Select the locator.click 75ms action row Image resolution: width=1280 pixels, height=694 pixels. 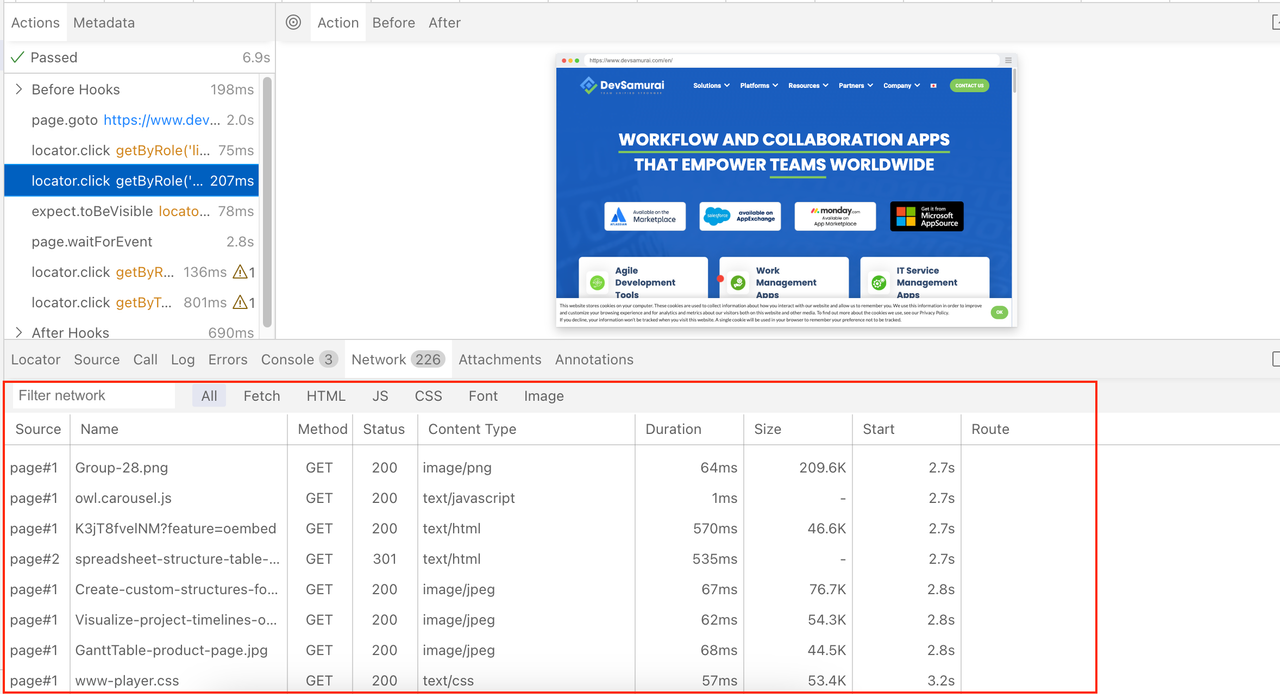132,150
